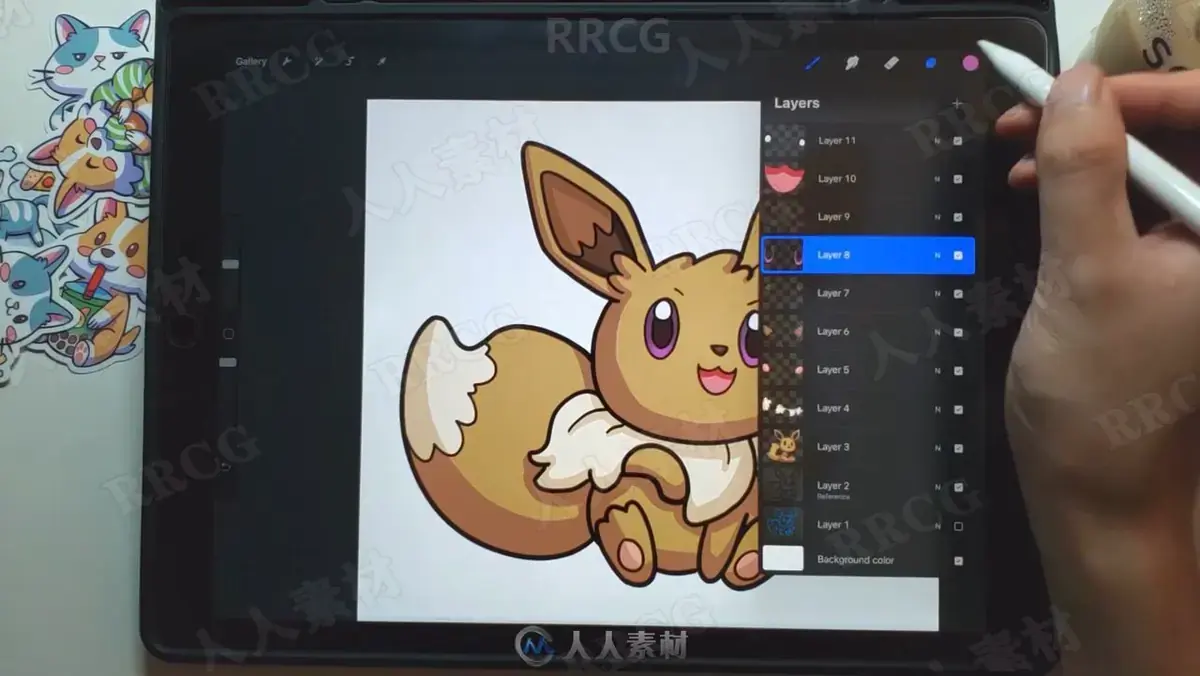Open Layer 3 blend mode N

pos(937,448)
